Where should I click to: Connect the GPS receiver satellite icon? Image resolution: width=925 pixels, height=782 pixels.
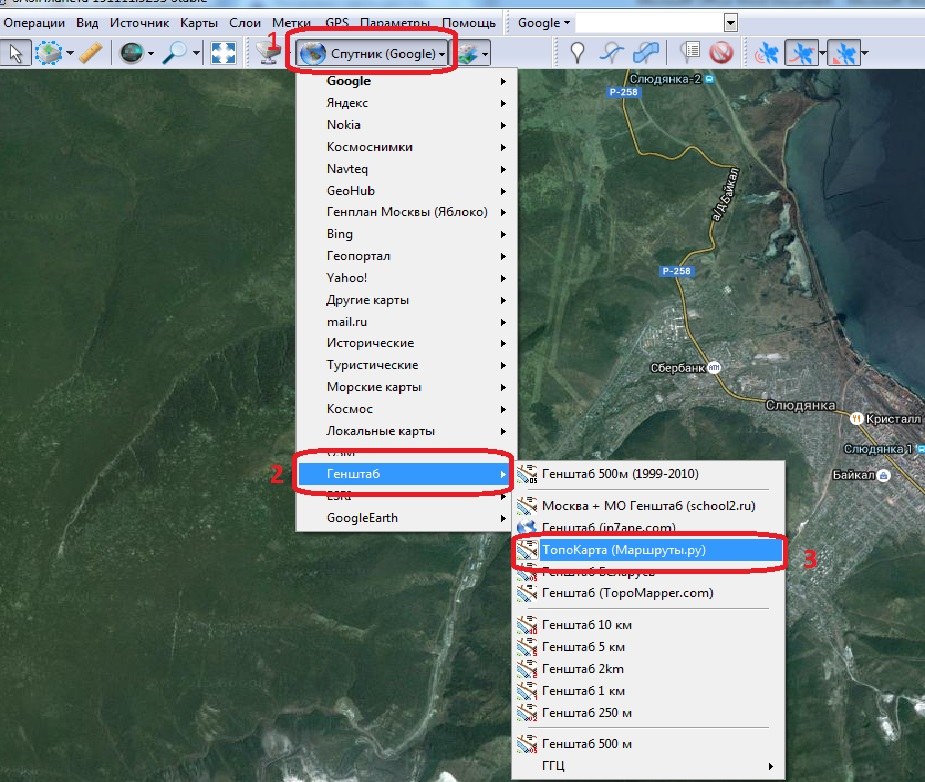(766, 53)
